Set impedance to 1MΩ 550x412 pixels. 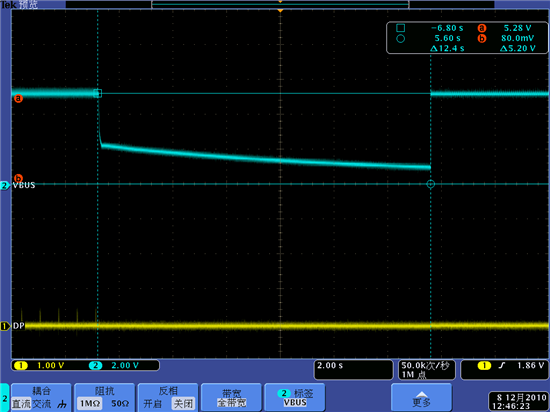89,404
